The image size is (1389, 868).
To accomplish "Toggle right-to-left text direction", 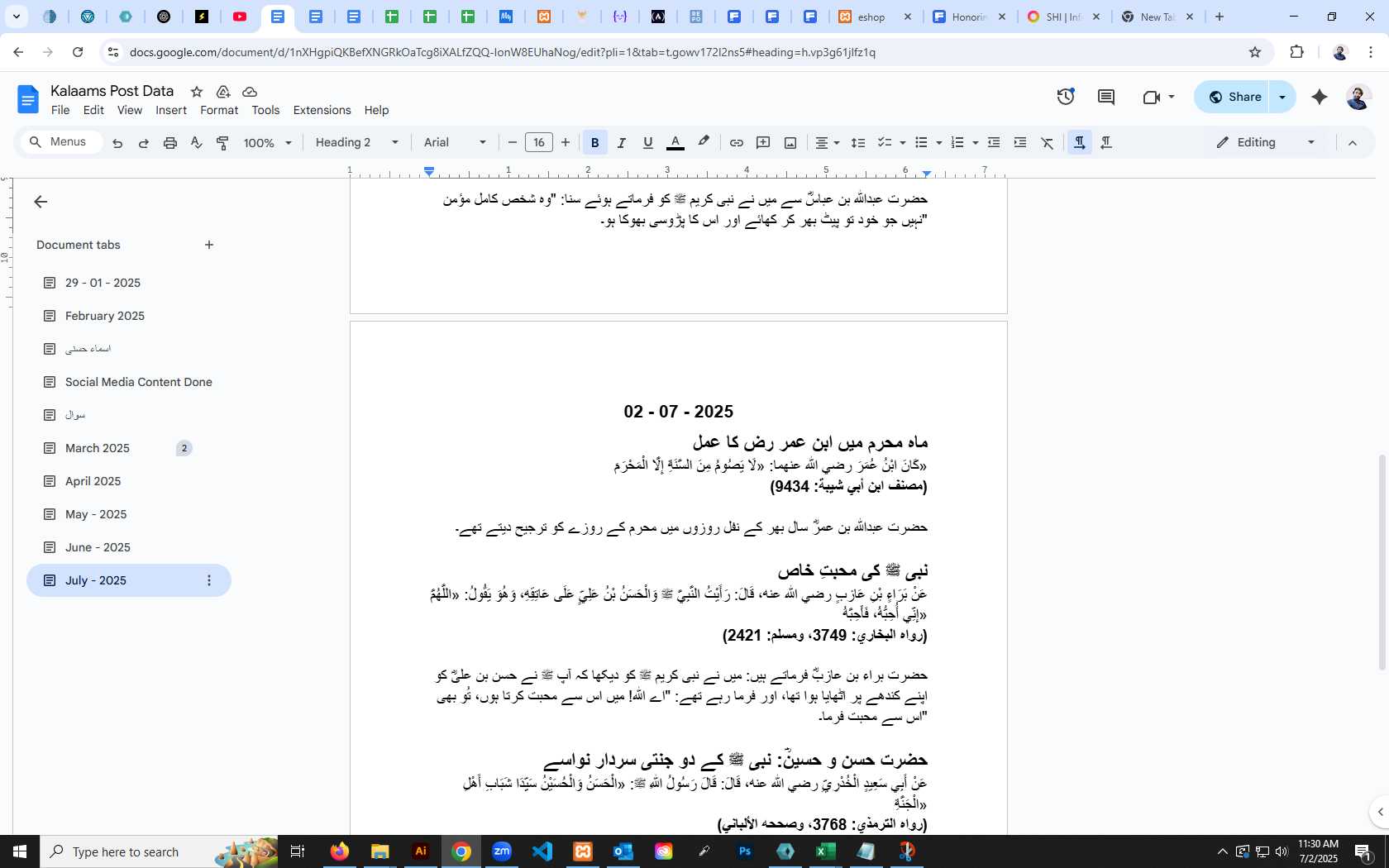I will pyautogui.click(x=1106, y=143).
